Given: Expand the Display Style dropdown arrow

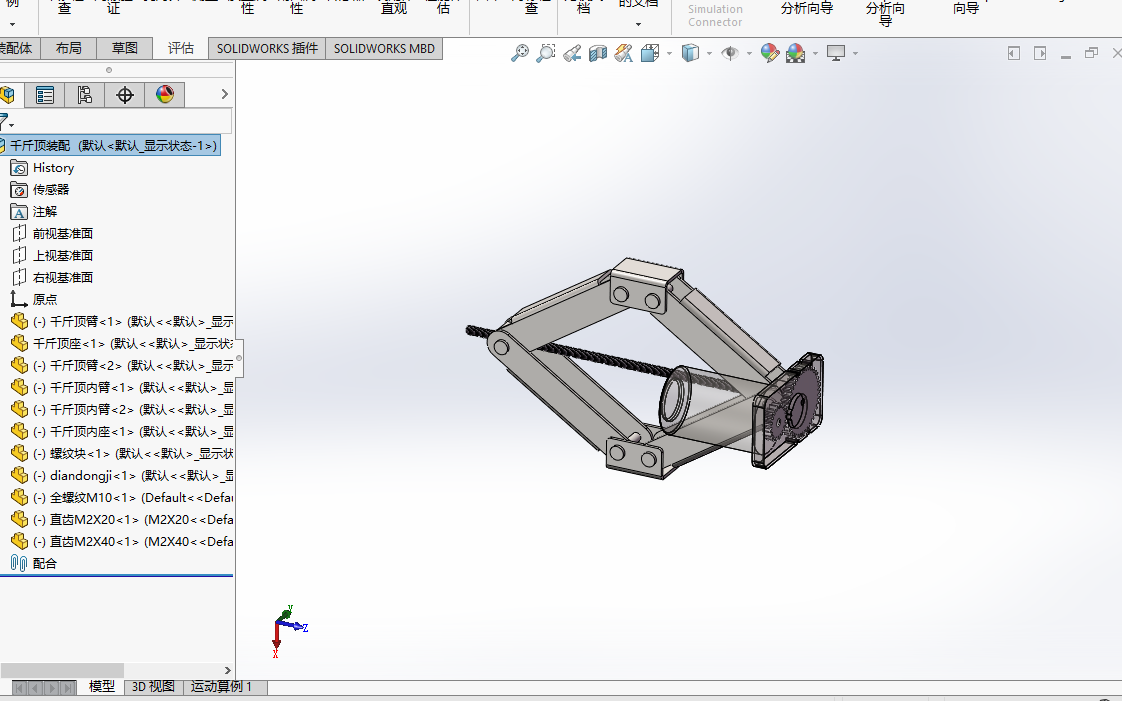Looking at the screenshot, I should [709, 54].
